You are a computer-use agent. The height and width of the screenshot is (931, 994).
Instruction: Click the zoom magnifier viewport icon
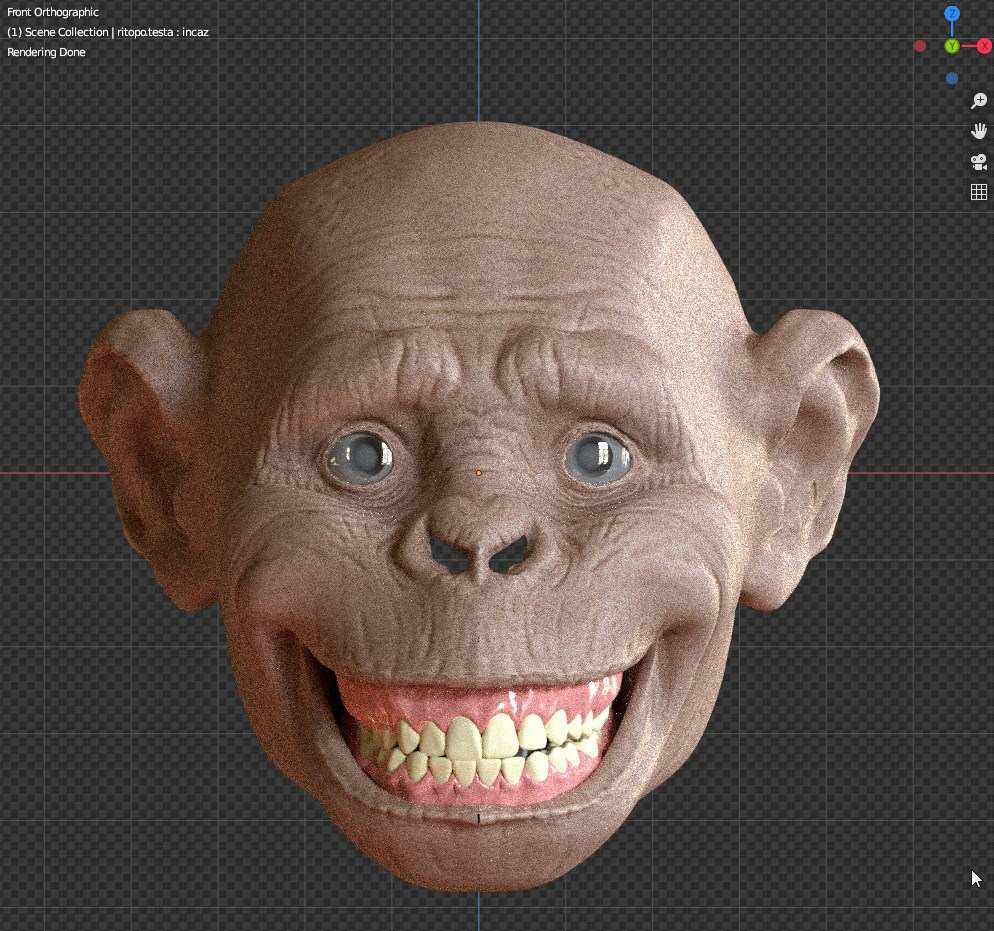tap(979, 101)
